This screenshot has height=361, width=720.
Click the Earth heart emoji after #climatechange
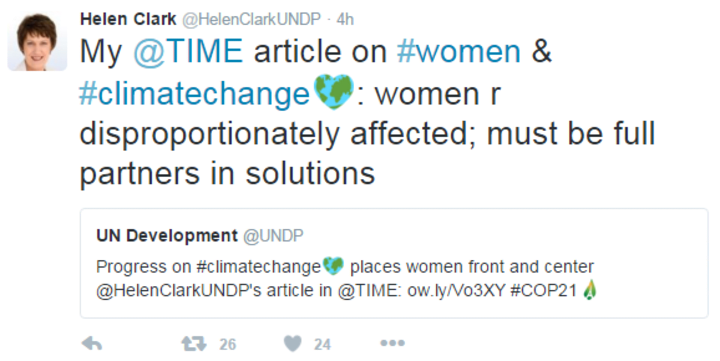(334, 92)
